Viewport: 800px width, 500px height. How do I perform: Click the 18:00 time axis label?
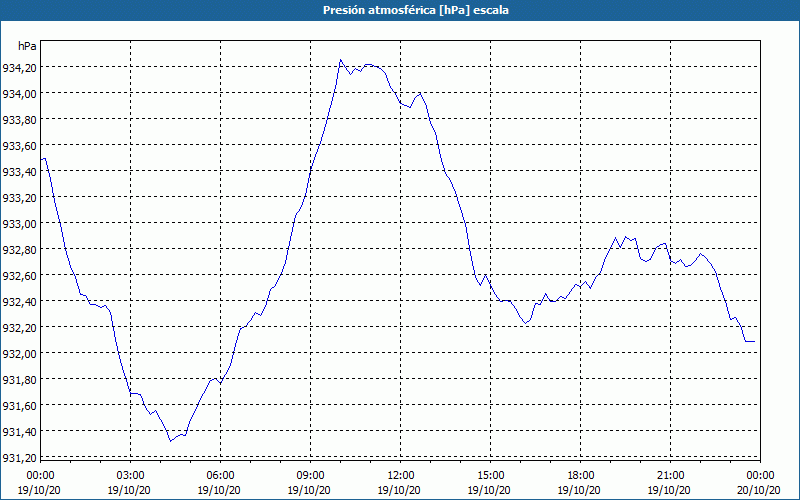pyautogui.click(x=581, y=476)
